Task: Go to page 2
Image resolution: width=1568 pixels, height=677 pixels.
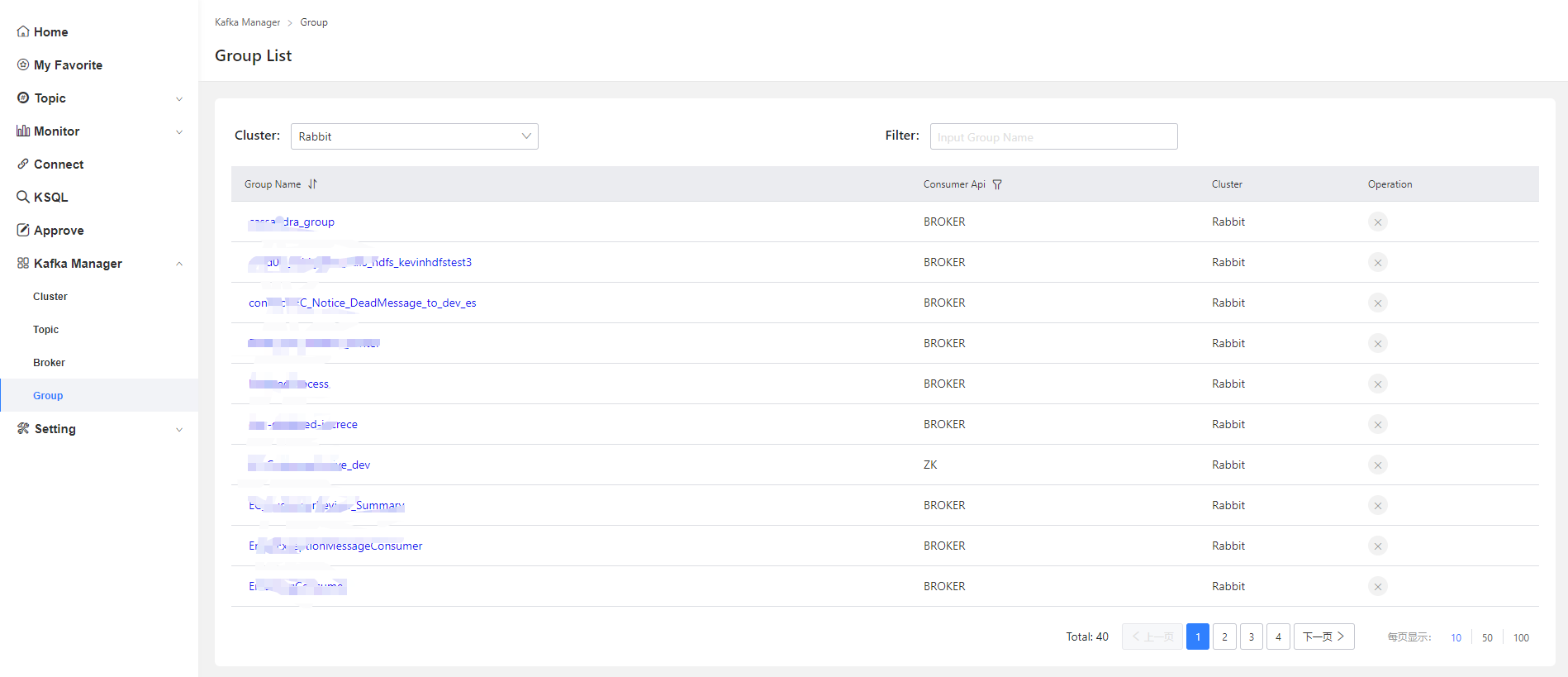Action: (1224, 636)
